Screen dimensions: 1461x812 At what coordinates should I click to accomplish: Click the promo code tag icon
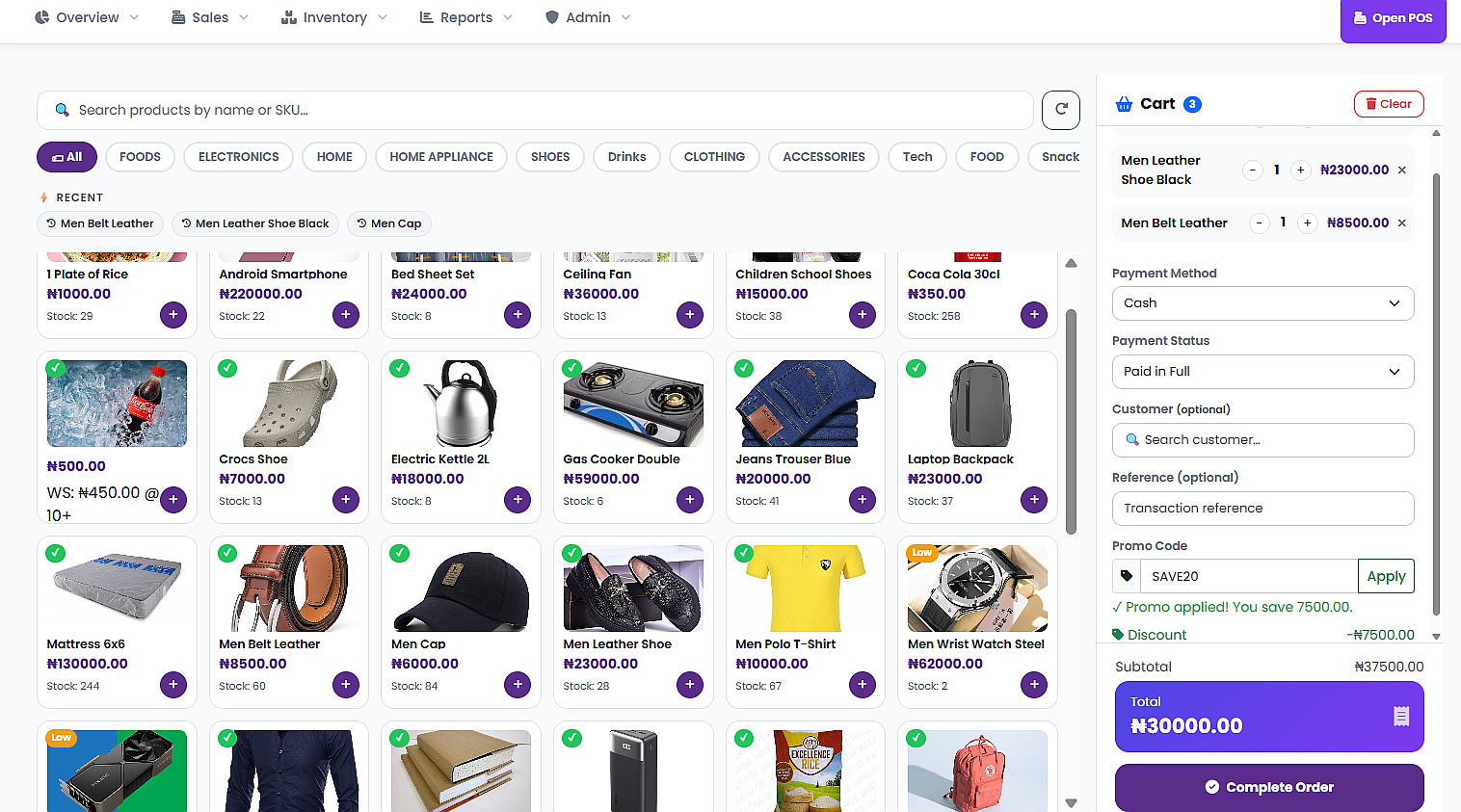pyautogui.click(x=1127, y=576)
